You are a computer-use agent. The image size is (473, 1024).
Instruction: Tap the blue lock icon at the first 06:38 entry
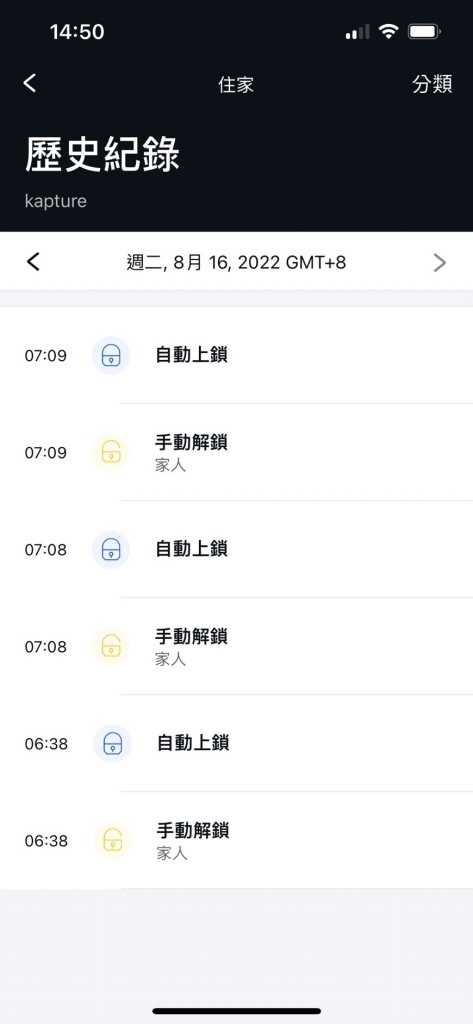112,743
